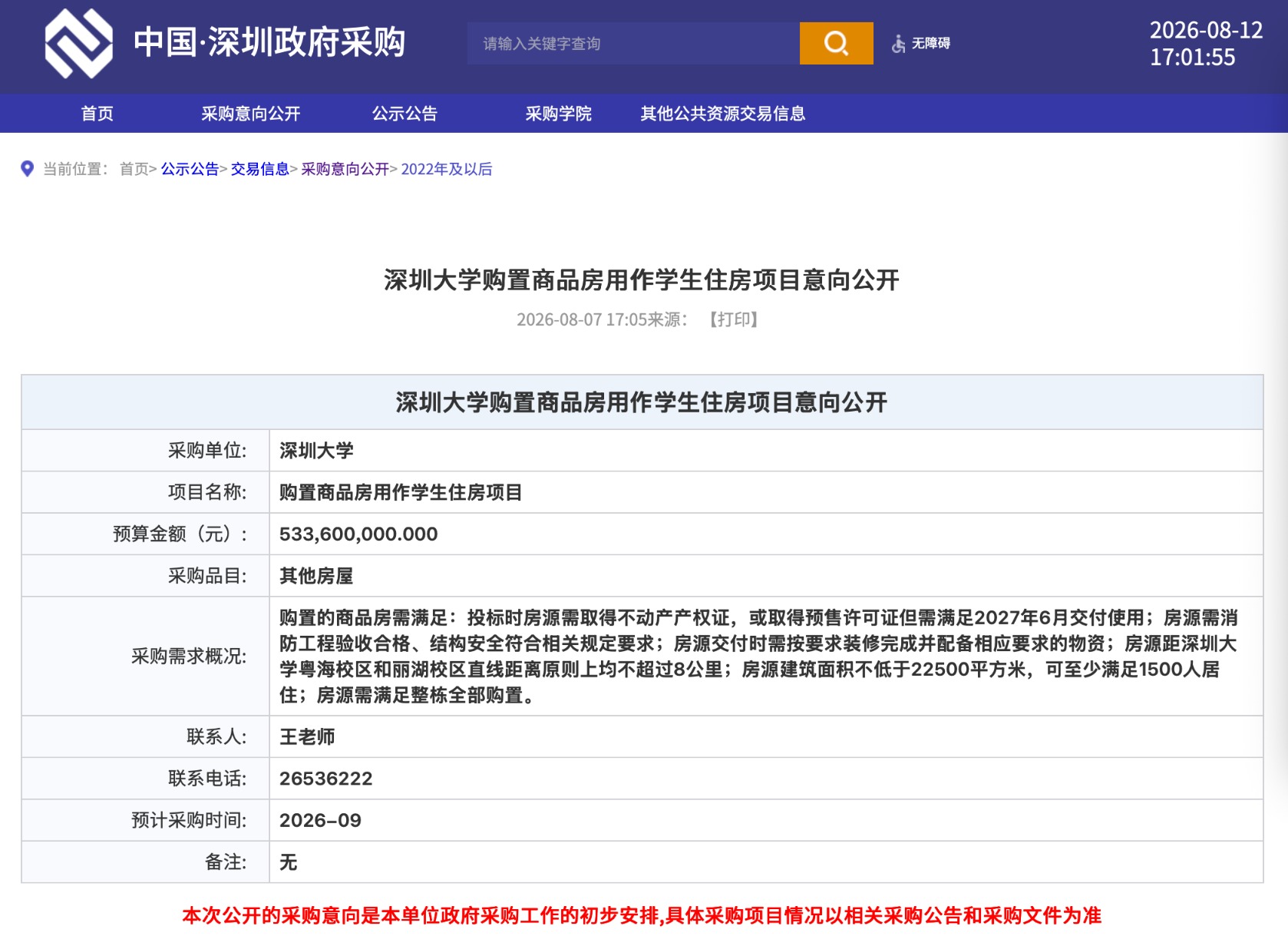This screenshot has height=946, width=1288.
Task: Click the site title 中国·深圳政府采购
Action: [269, 42]
